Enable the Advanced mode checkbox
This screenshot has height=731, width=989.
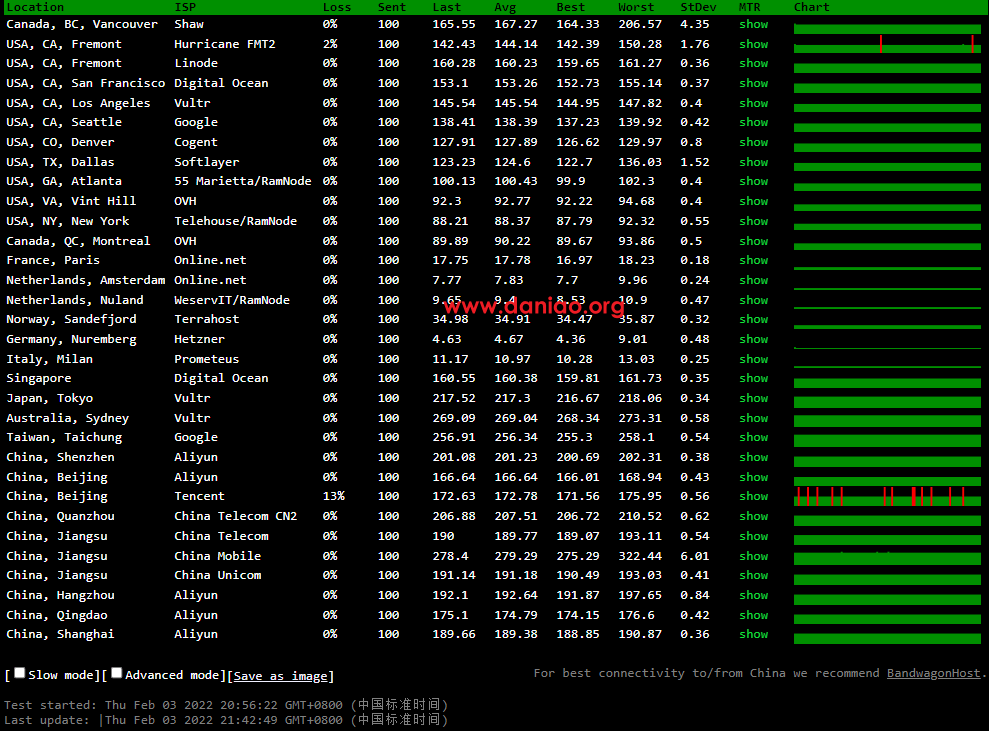click(x=117, y=673)
